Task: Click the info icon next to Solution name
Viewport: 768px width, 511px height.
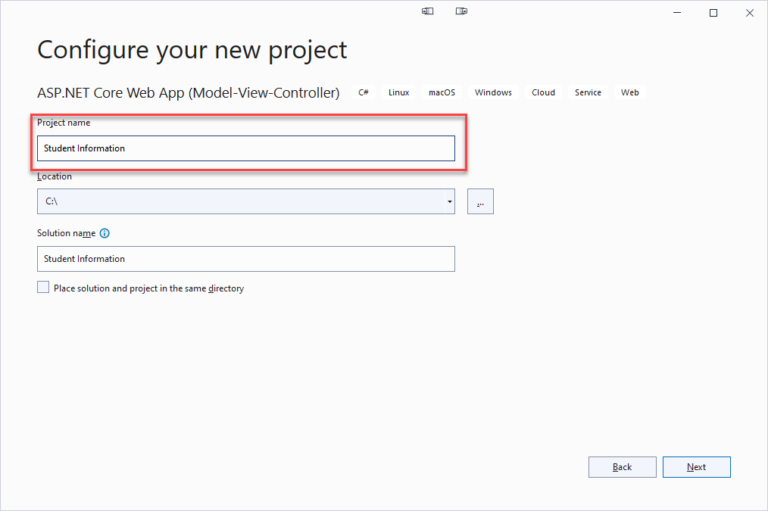Action: pos(104,233)
